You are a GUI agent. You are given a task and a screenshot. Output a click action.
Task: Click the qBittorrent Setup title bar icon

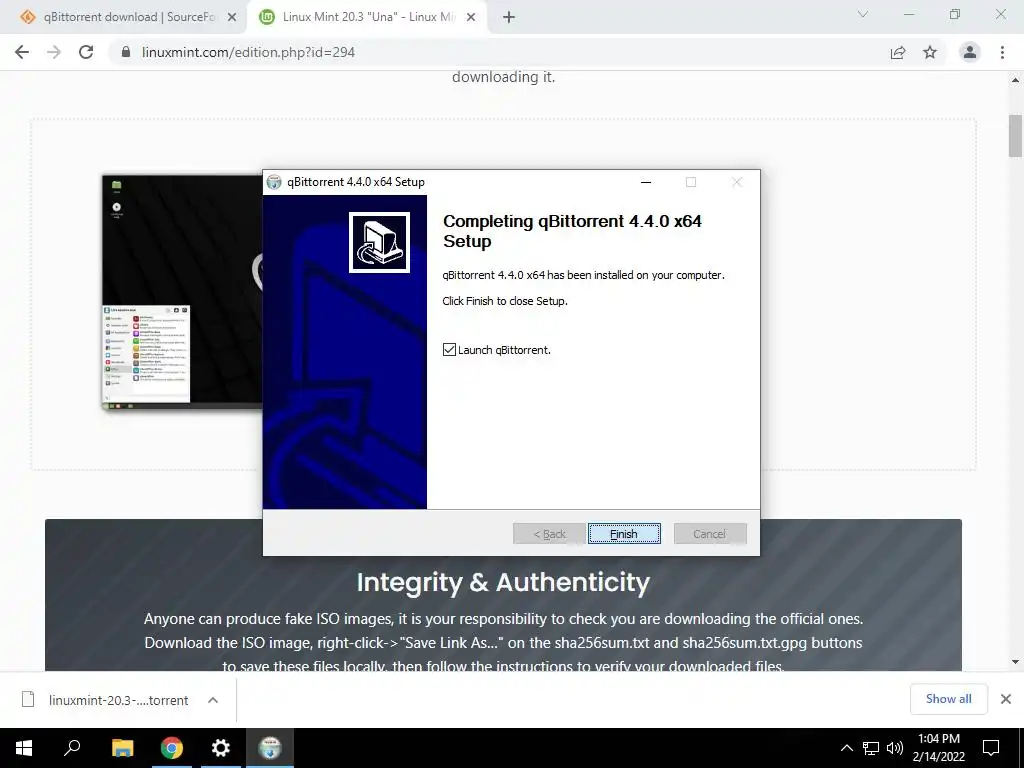pos(274,182)
